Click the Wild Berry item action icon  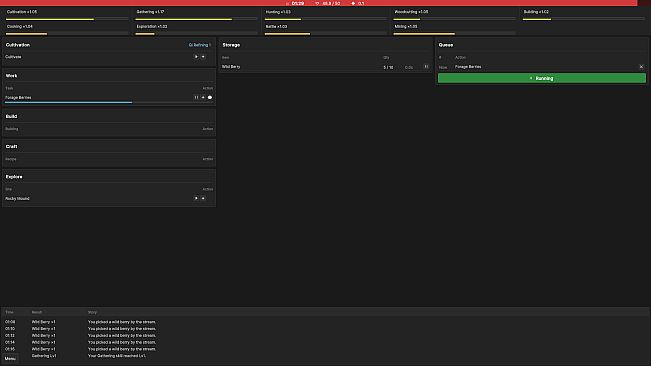[426, 67]
